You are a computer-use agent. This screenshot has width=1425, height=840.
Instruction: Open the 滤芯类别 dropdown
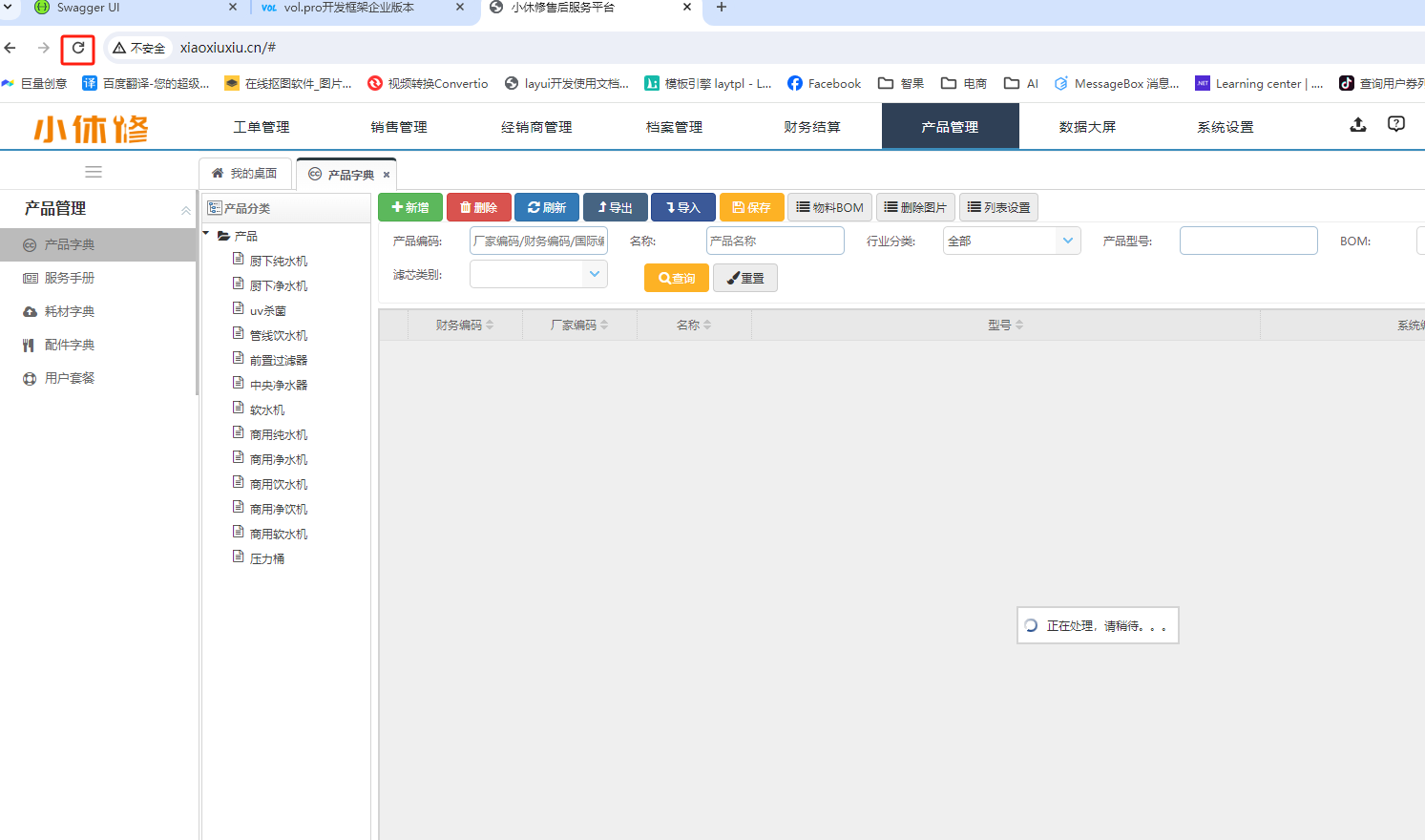click(x=538, y=275)
